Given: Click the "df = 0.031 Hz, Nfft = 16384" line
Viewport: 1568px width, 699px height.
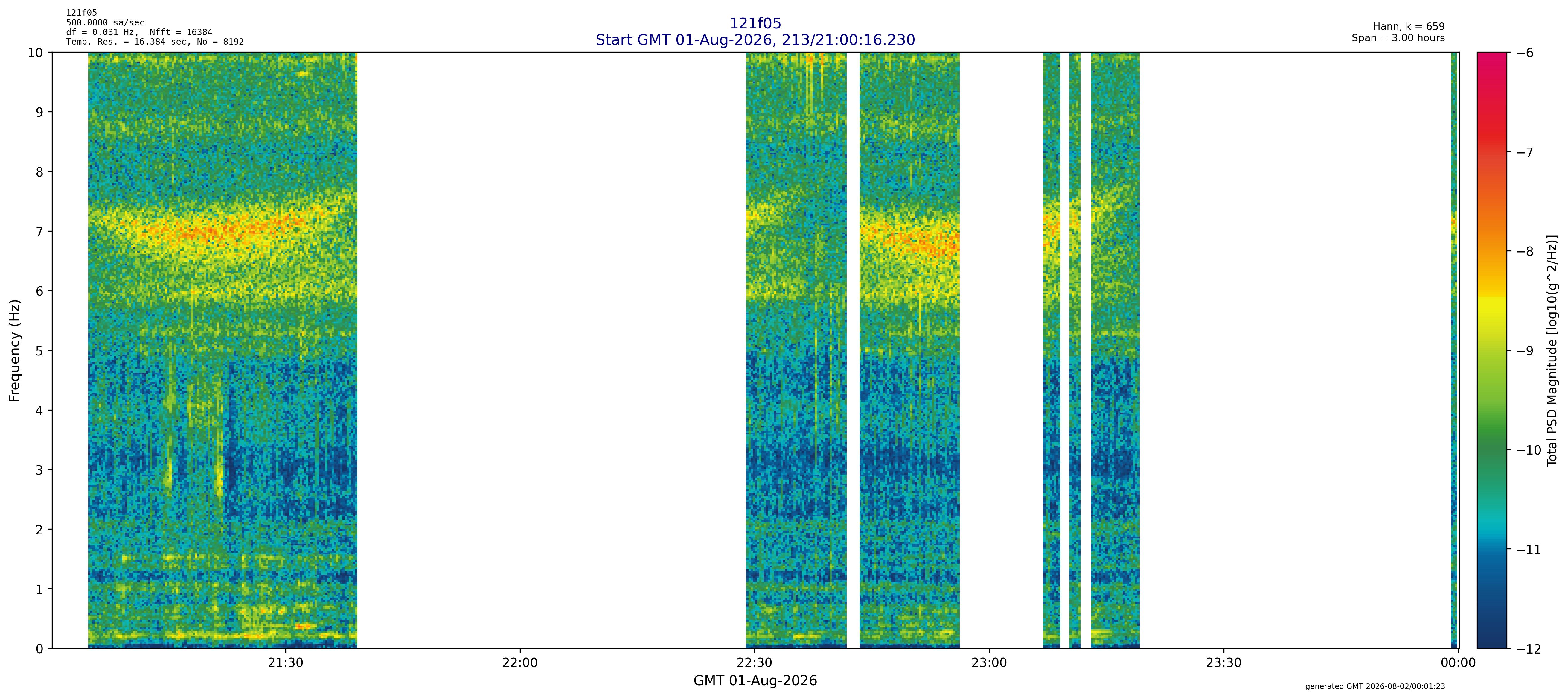Looking at the screenshot, I should [x=139, y=32].
